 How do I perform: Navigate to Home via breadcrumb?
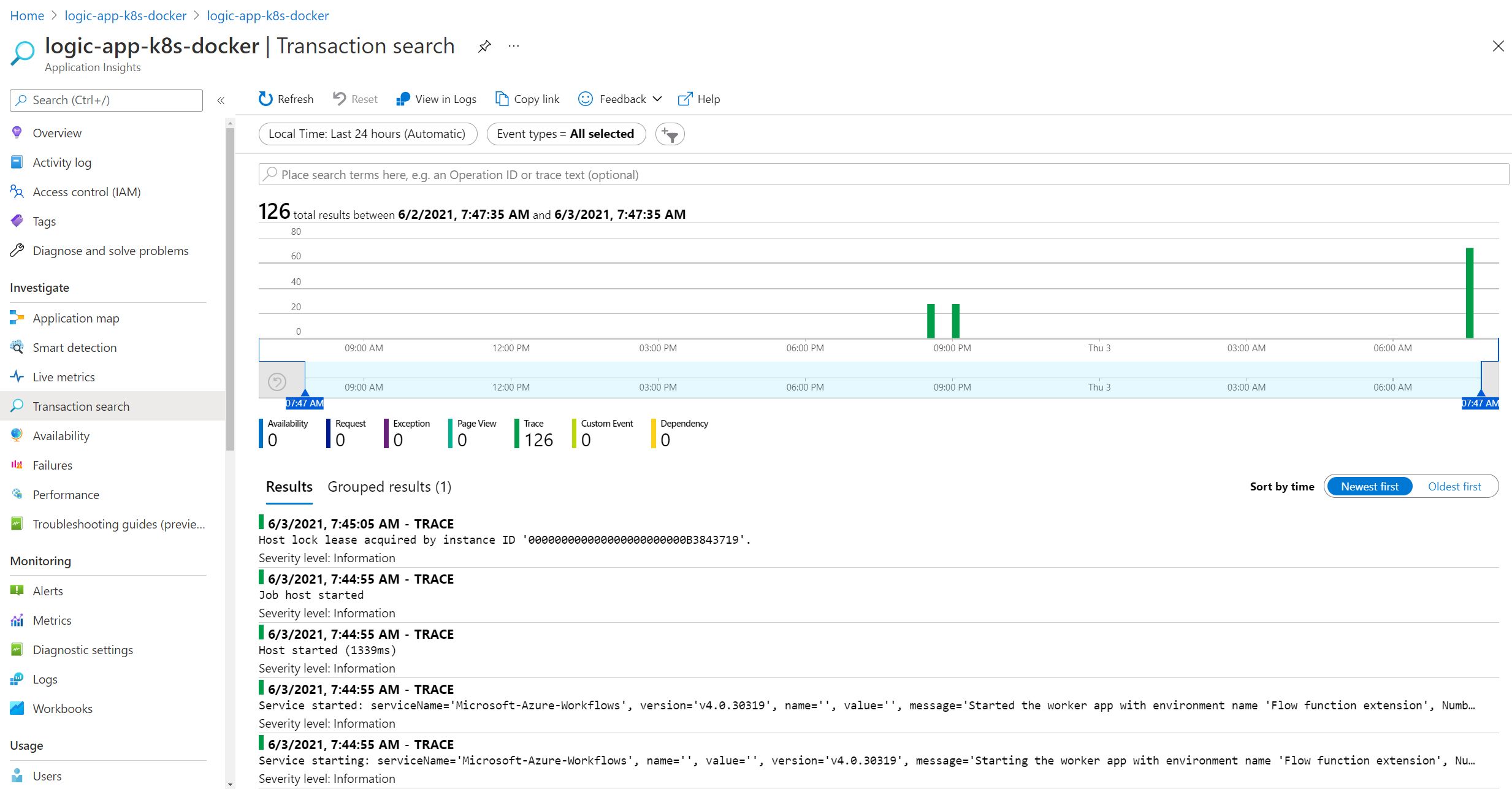click(26, 15)
